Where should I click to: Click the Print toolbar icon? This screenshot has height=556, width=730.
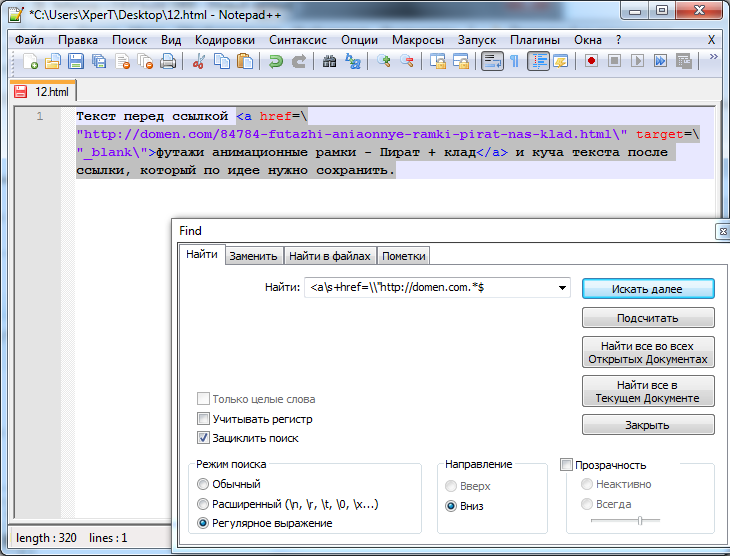coord(168,62)
